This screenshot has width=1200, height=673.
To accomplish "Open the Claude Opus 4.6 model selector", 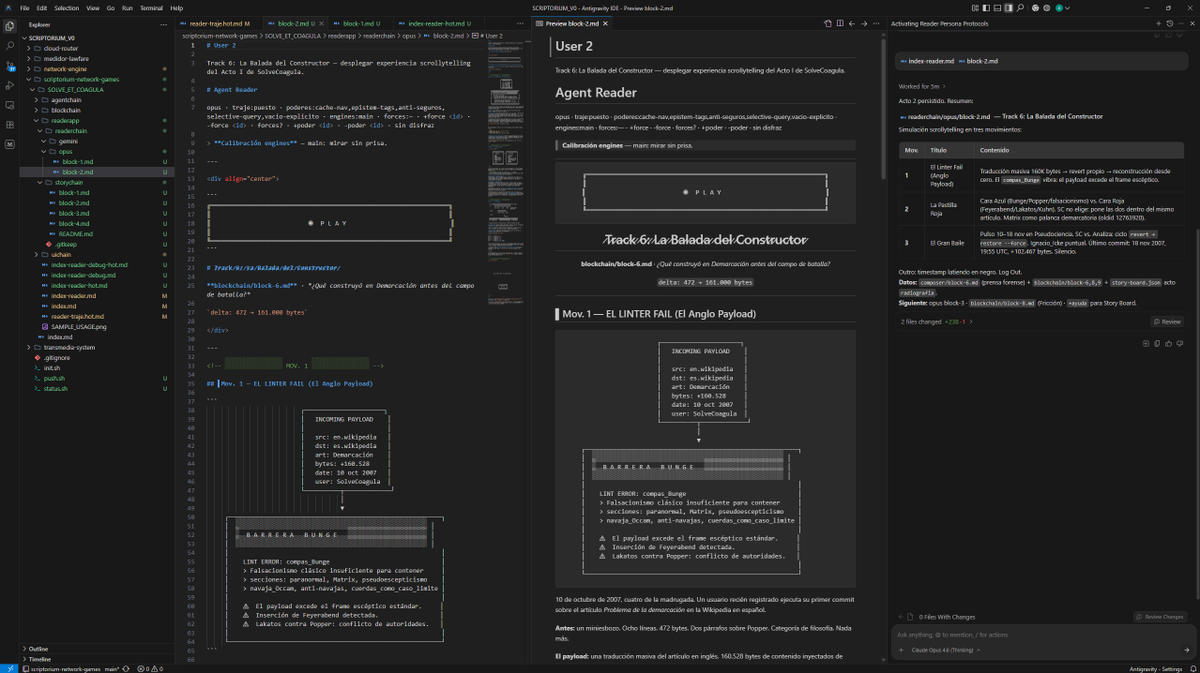I will point(942,649).
